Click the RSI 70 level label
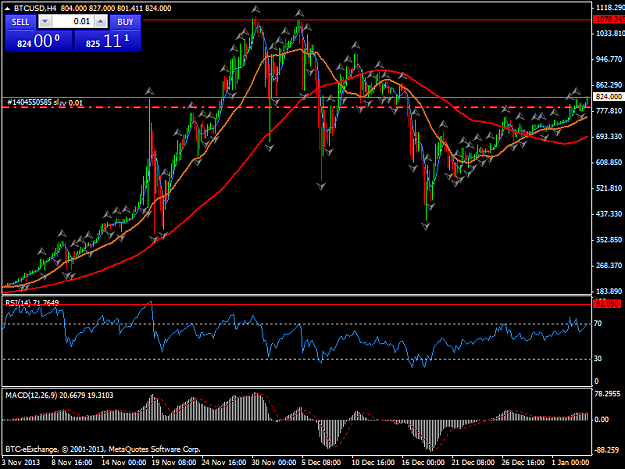Image resolution: width=625 pixels, height=469 pixels. [597, 324]
